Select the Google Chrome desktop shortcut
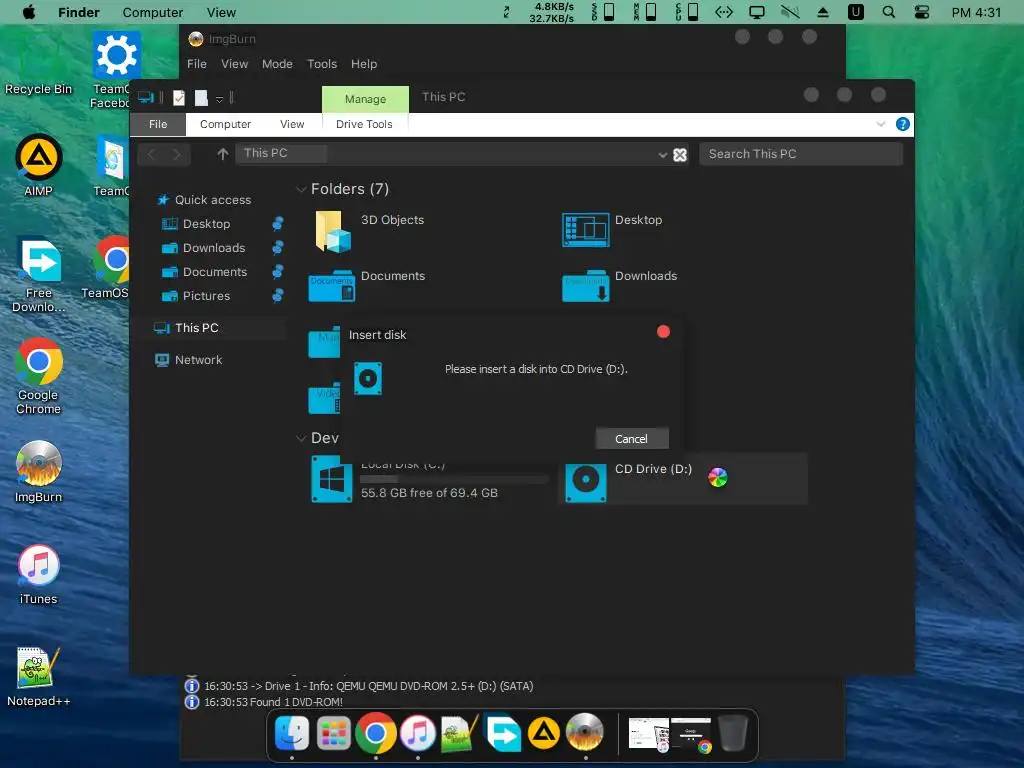 [39, 376]
